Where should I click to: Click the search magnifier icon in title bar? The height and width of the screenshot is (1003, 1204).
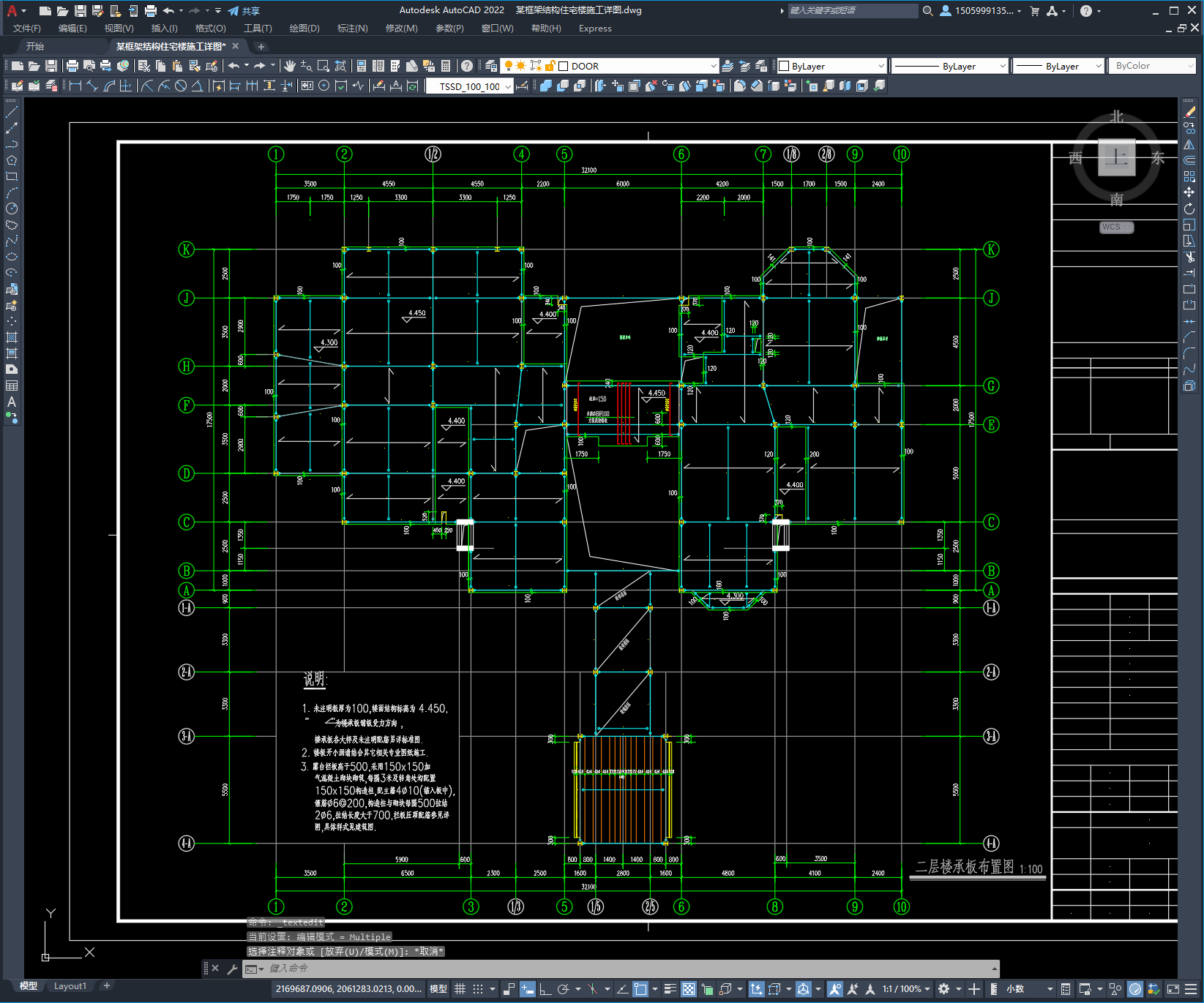pos(927,11)
